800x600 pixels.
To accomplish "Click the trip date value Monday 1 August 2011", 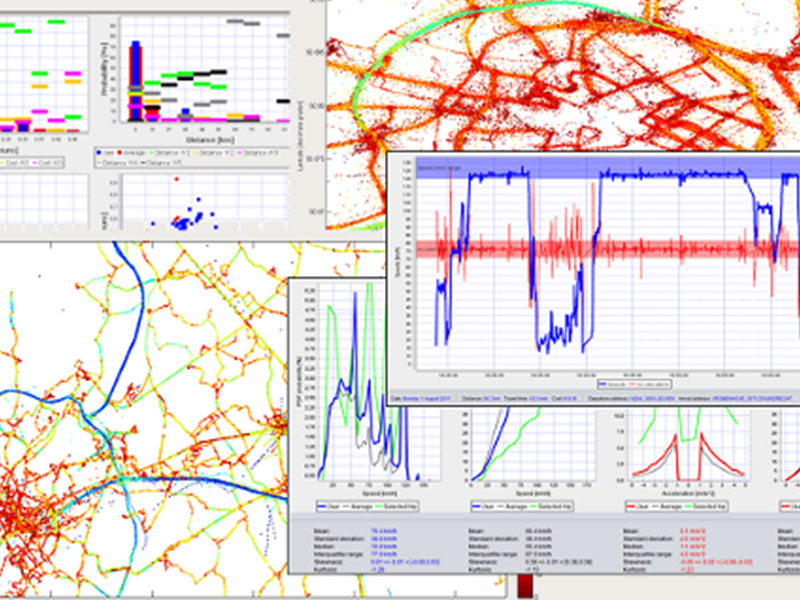I will point(427,398).
